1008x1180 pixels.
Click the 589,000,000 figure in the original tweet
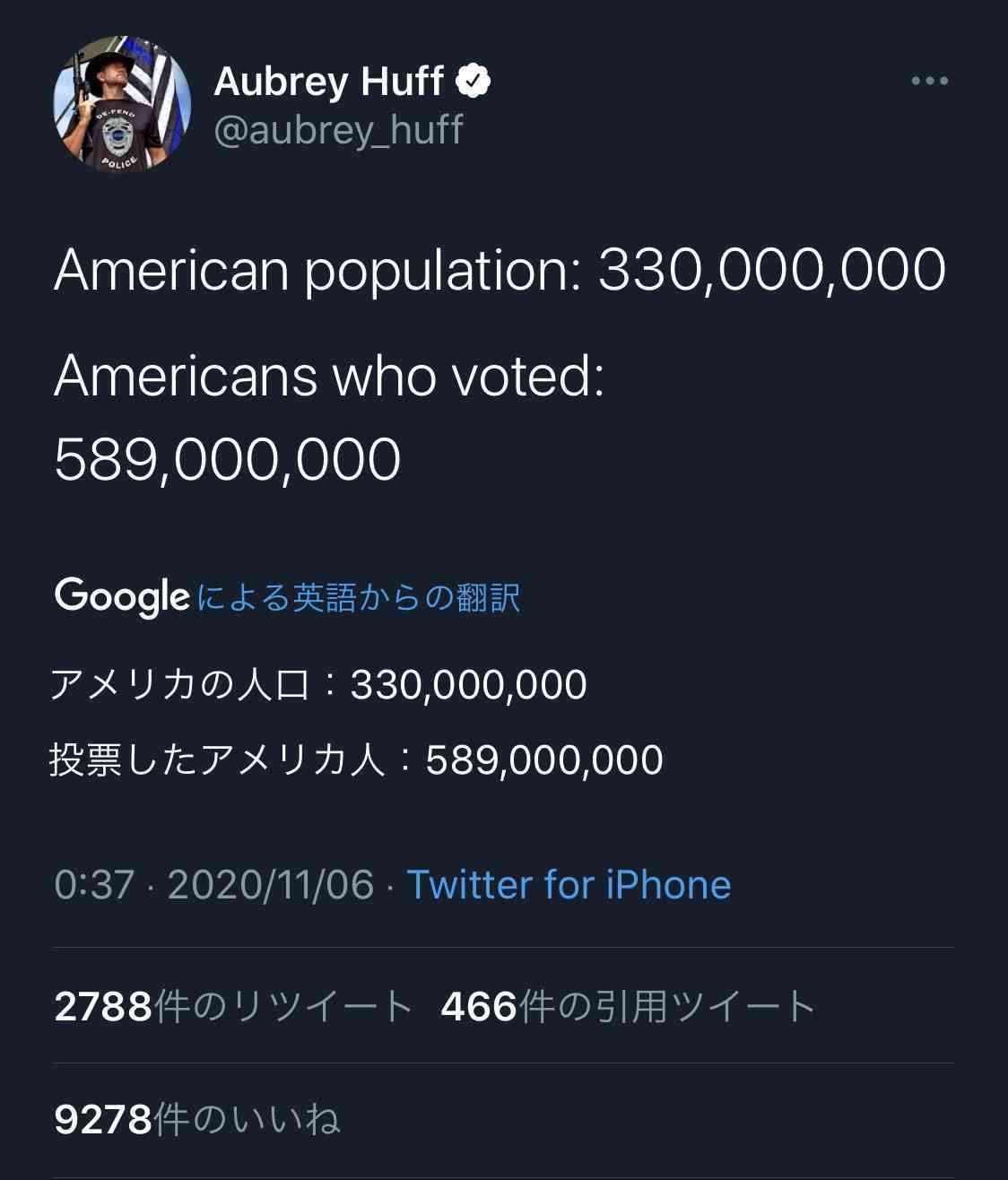[x=227, y=460]
